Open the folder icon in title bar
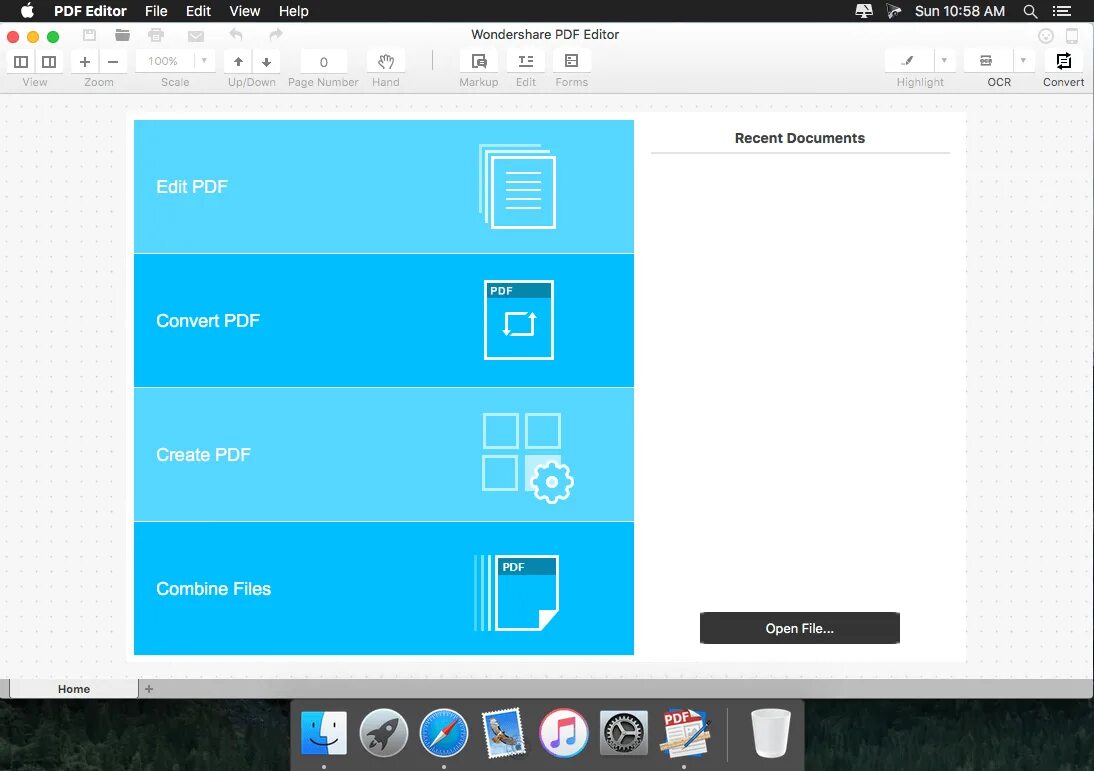The image size is (1094, 771). 122,35
